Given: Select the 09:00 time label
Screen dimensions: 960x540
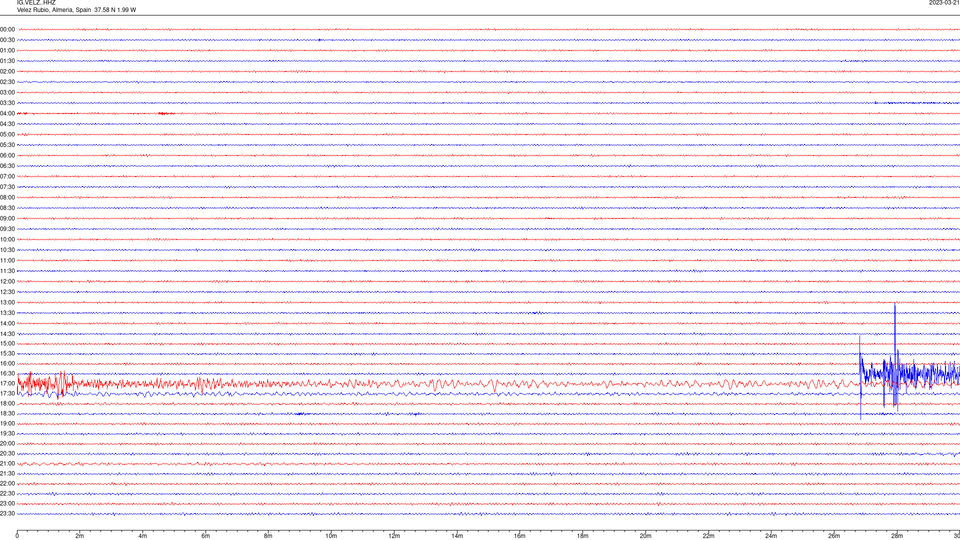Looking at the screenshot, I should click(x=7, y=219).
